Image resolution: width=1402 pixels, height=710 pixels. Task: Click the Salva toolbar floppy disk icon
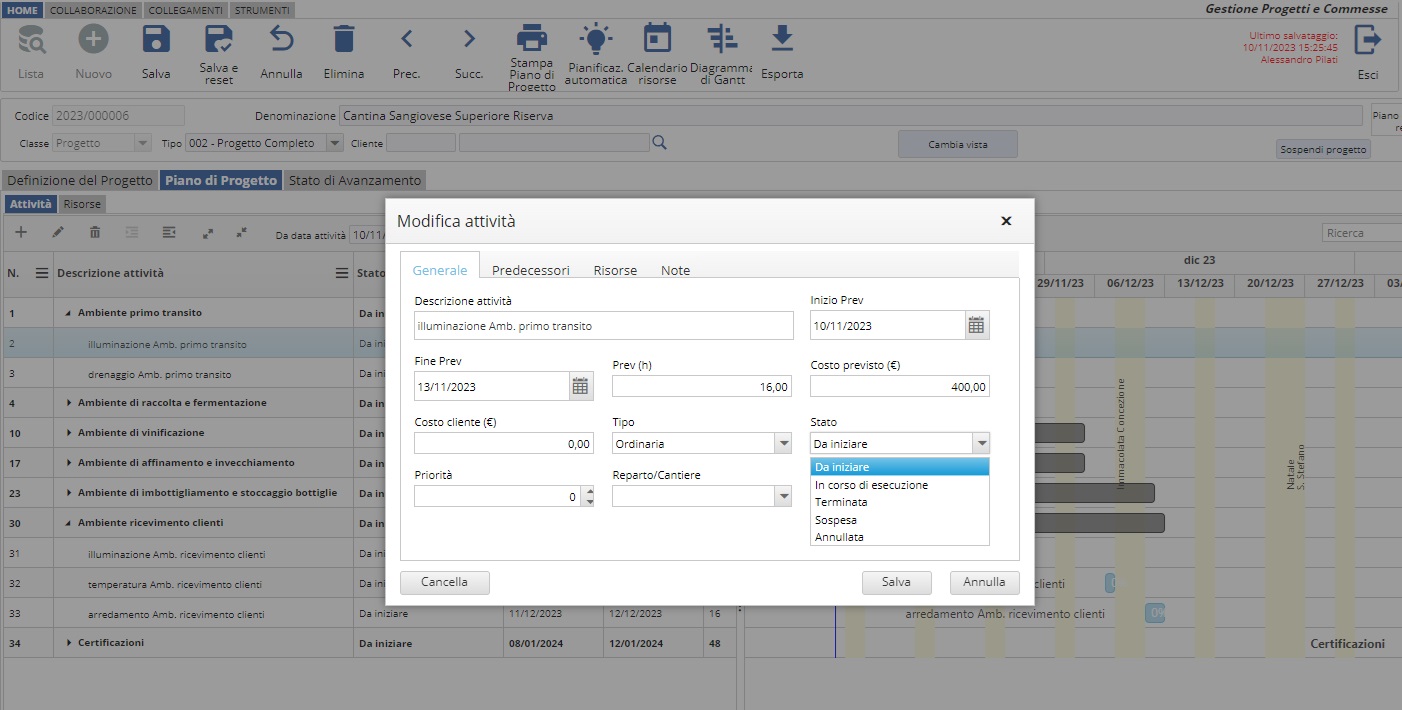pos(156,40)
